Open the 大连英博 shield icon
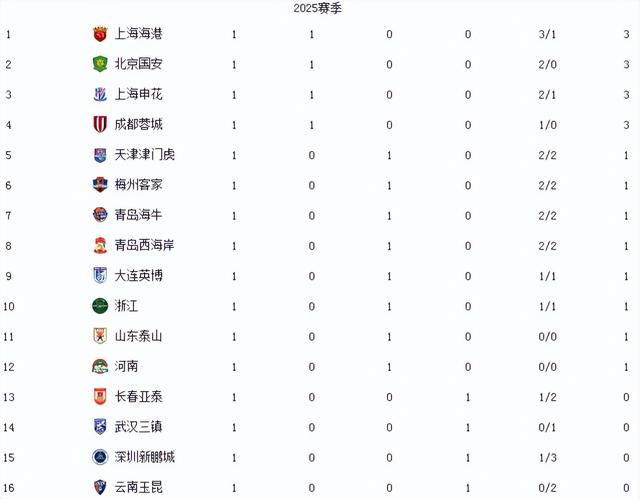 pos(100,275)
